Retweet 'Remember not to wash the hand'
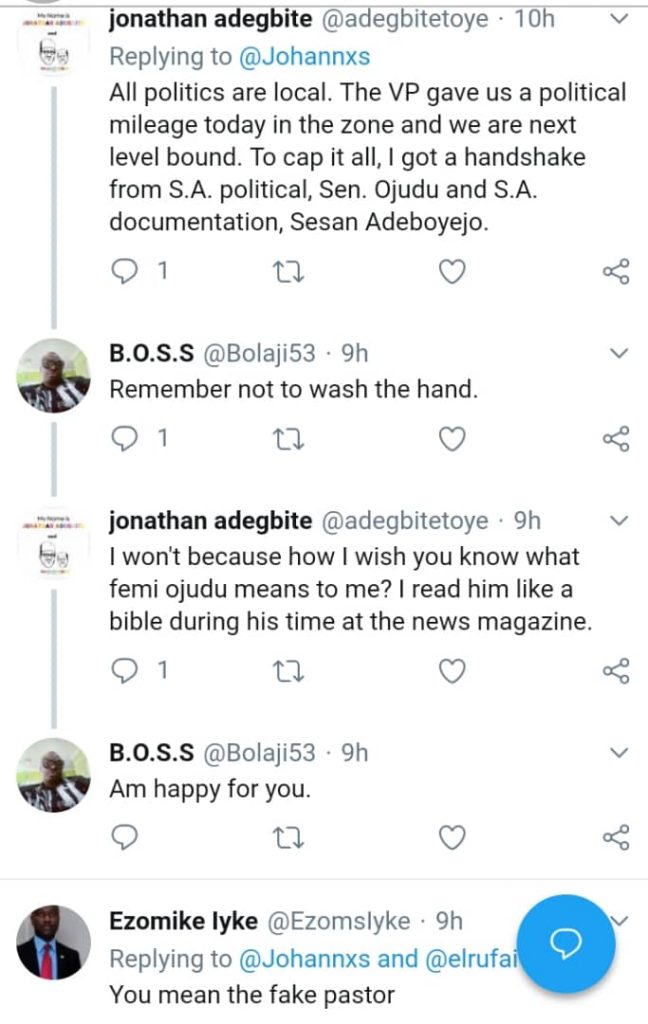The height and width of the screenshot is (1024, 648). (x=289, y=438)
